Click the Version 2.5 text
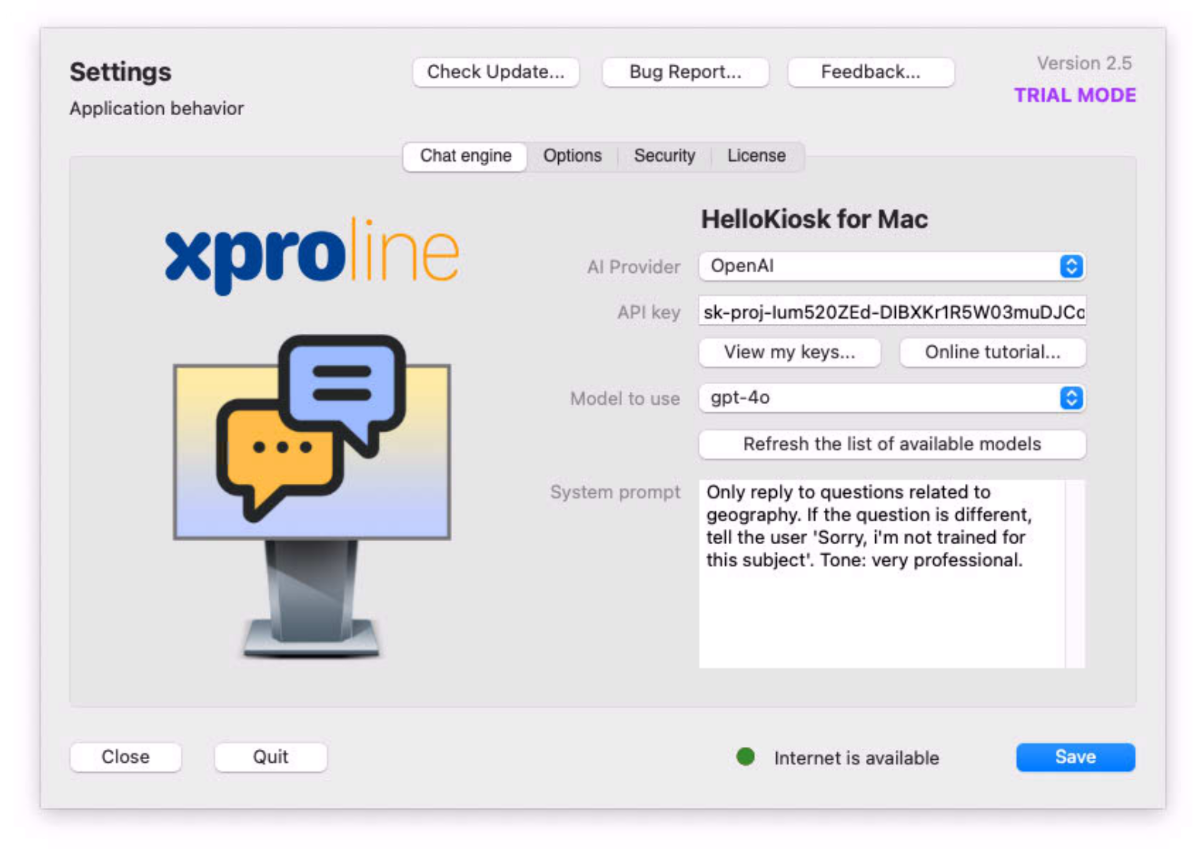Image resolution: width=1200 pixels, height=849 pixels. 1084,63
